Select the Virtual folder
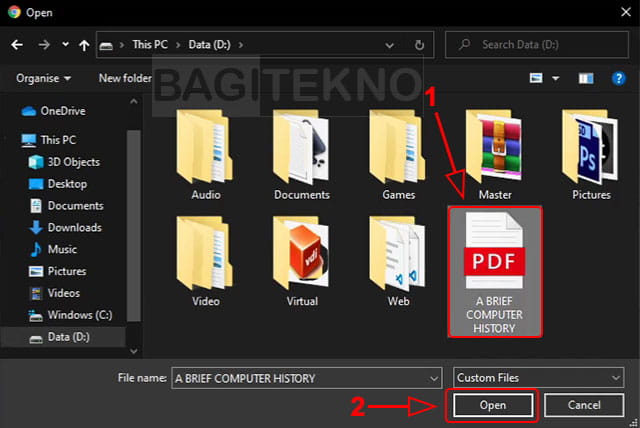 point(302,262)
